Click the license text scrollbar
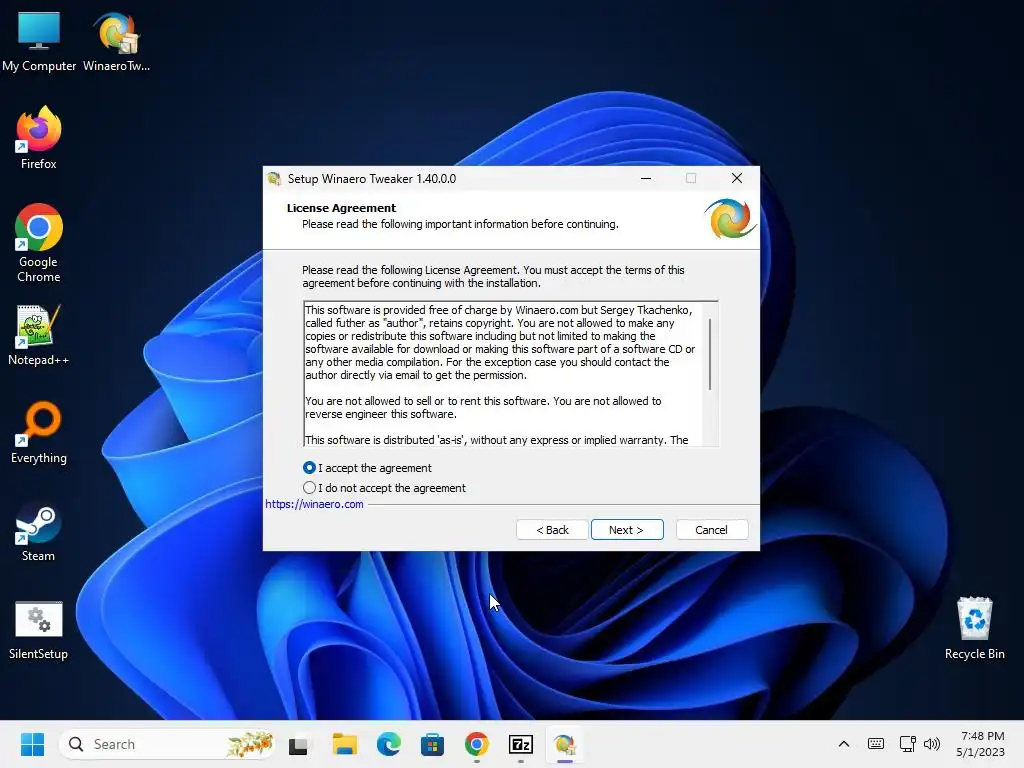Screen dimensions: 1024x768 point(710,354)
